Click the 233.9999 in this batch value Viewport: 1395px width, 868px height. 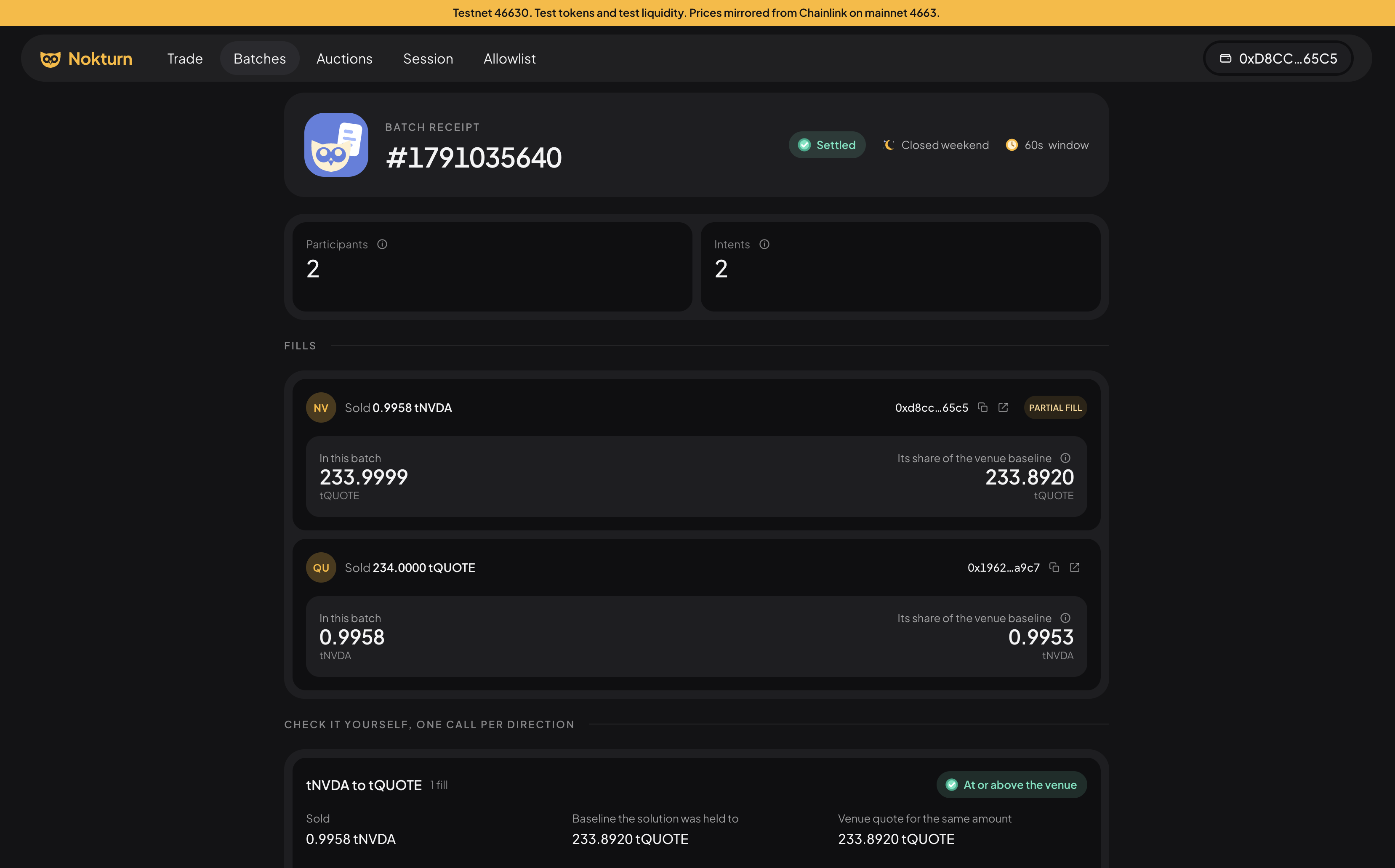(x=363, y=477)
